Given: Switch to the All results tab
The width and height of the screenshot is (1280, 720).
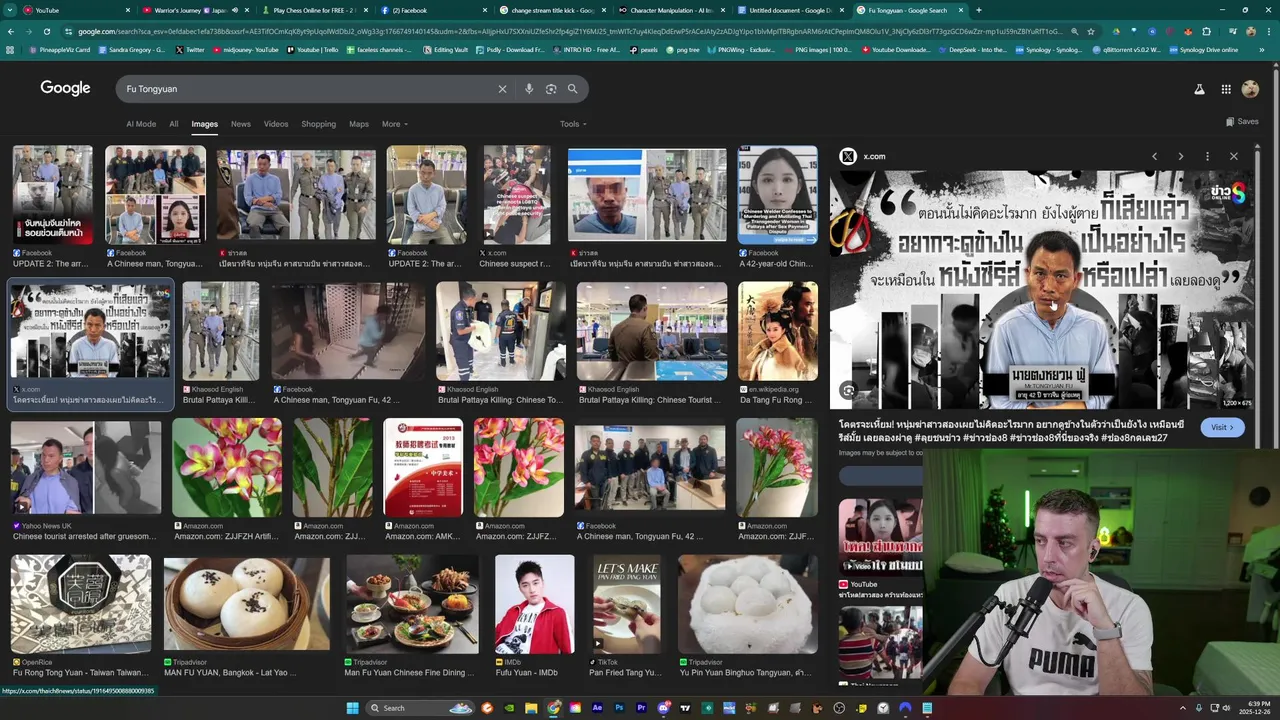Looking at the screenshot, I should (173, 124).
